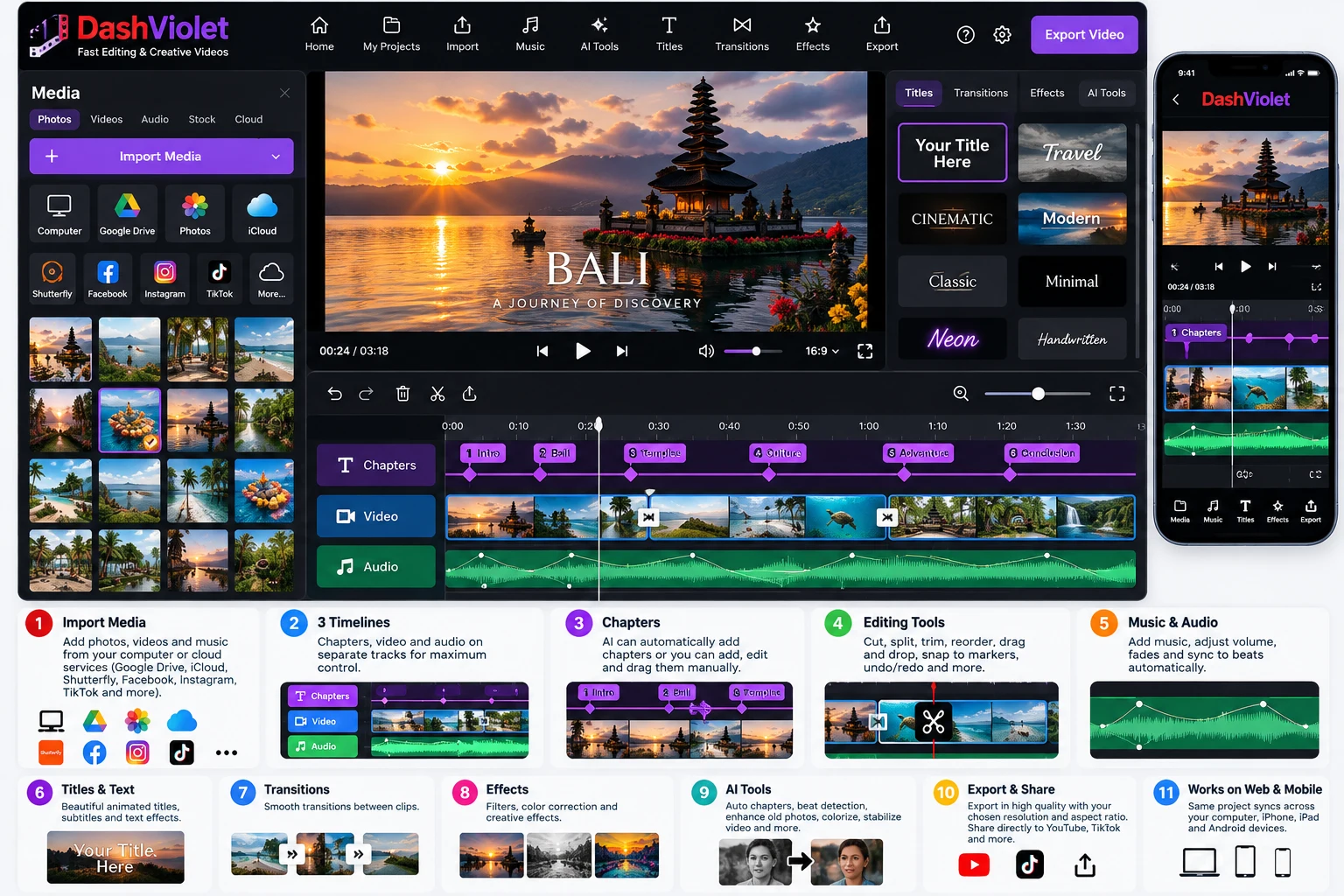Show more import sources via More...
Viewport: 1344px width, 896px height.
(x=271, y=277)
